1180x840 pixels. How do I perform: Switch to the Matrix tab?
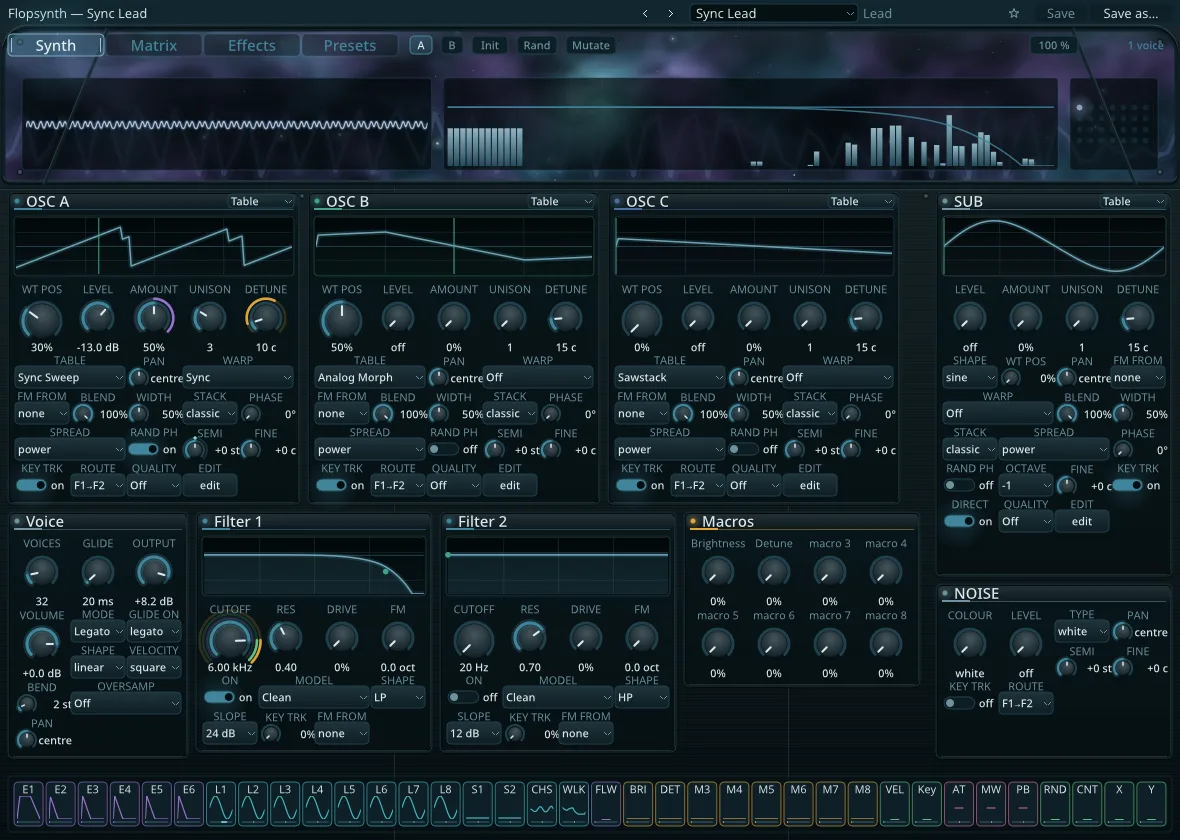tap(154, 45)
